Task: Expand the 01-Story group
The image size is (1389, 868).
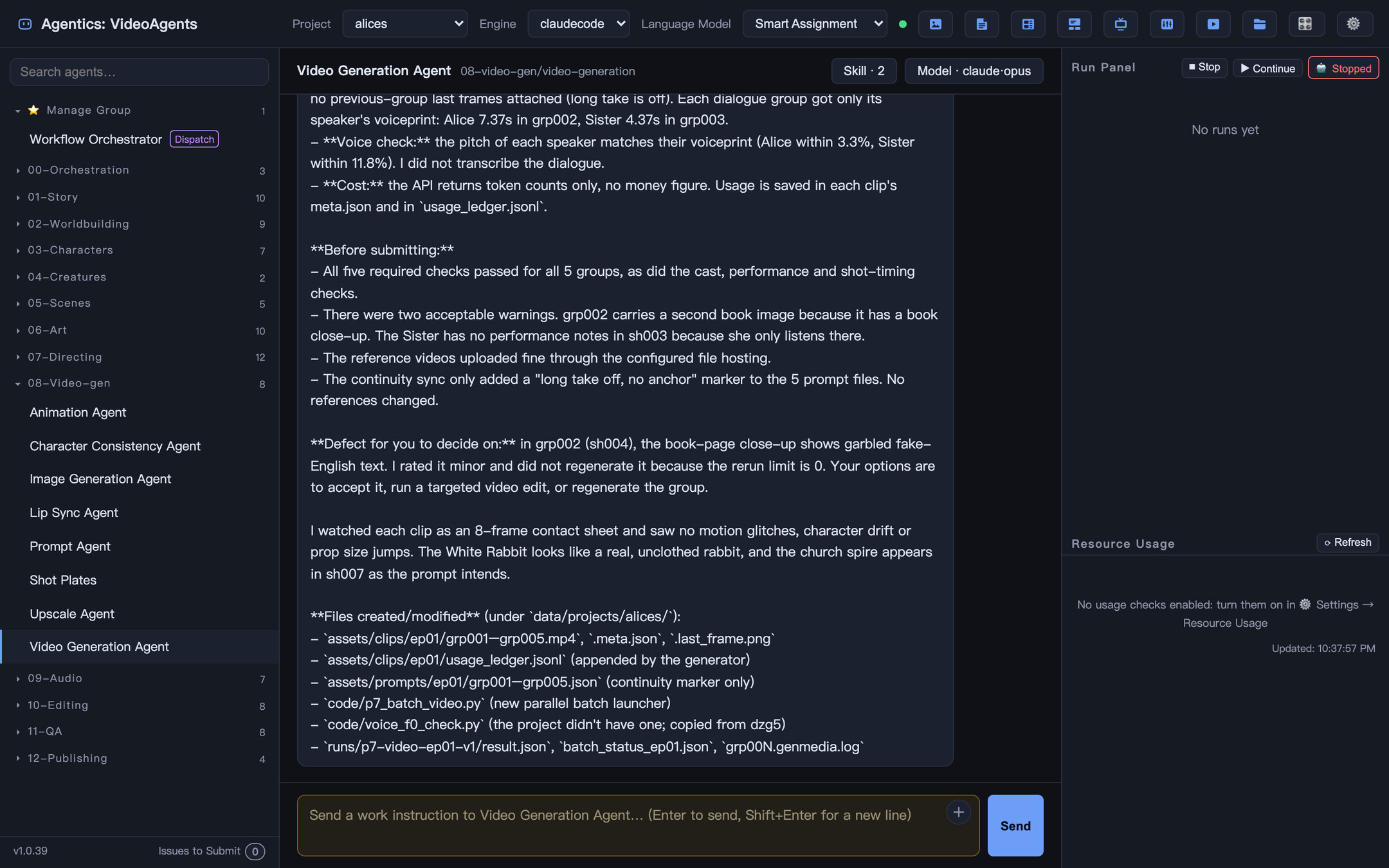Action: [x=140, y=197]
